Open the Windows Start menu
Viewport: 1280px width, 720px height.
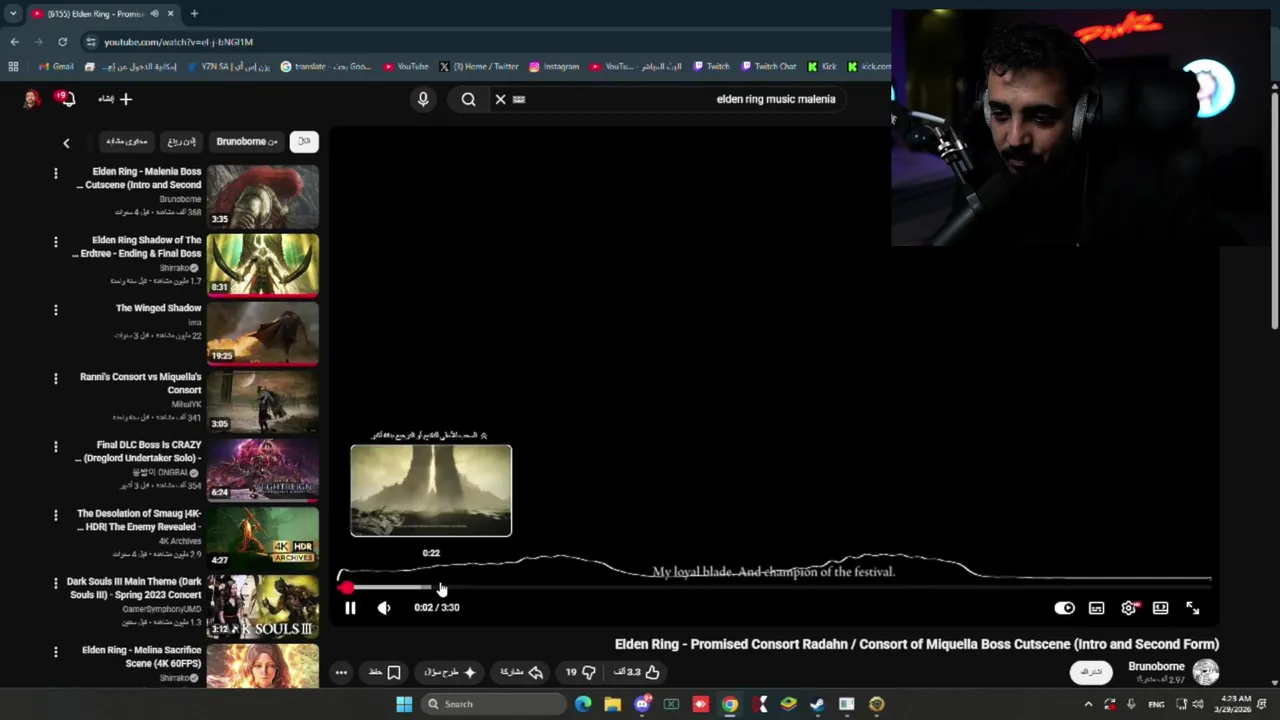point(404,704)
